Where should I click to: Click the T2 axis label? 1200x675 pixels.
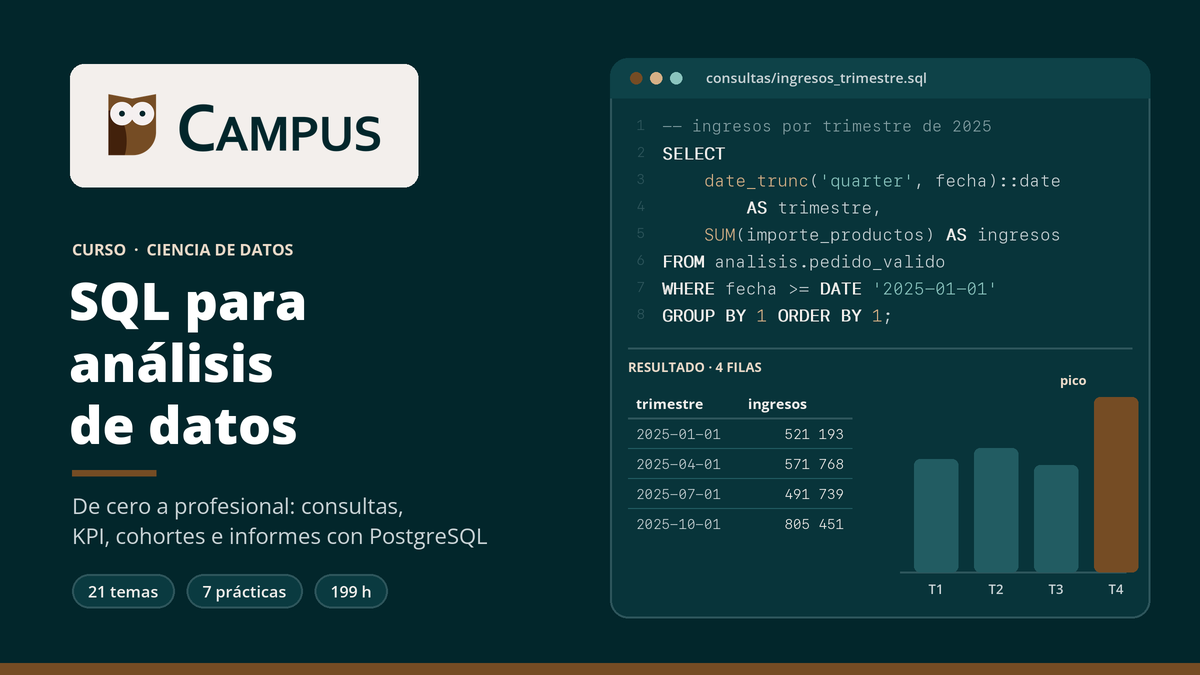tap(996, 589)
